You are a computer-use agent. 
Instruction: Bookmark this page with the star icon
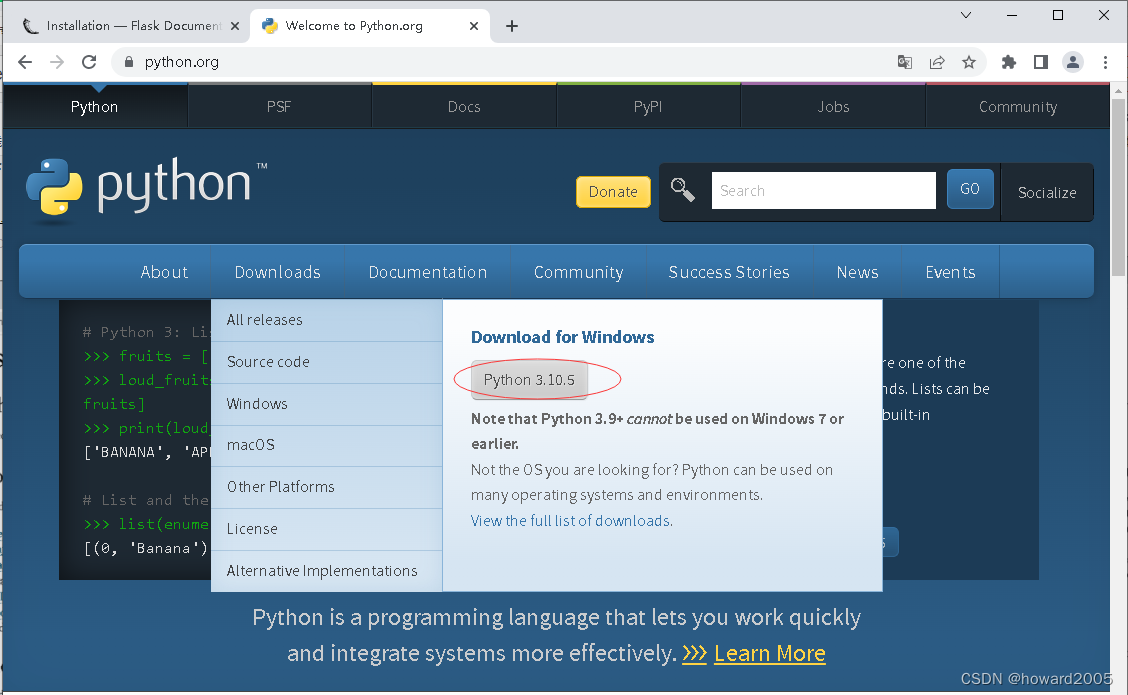point(969,62)
